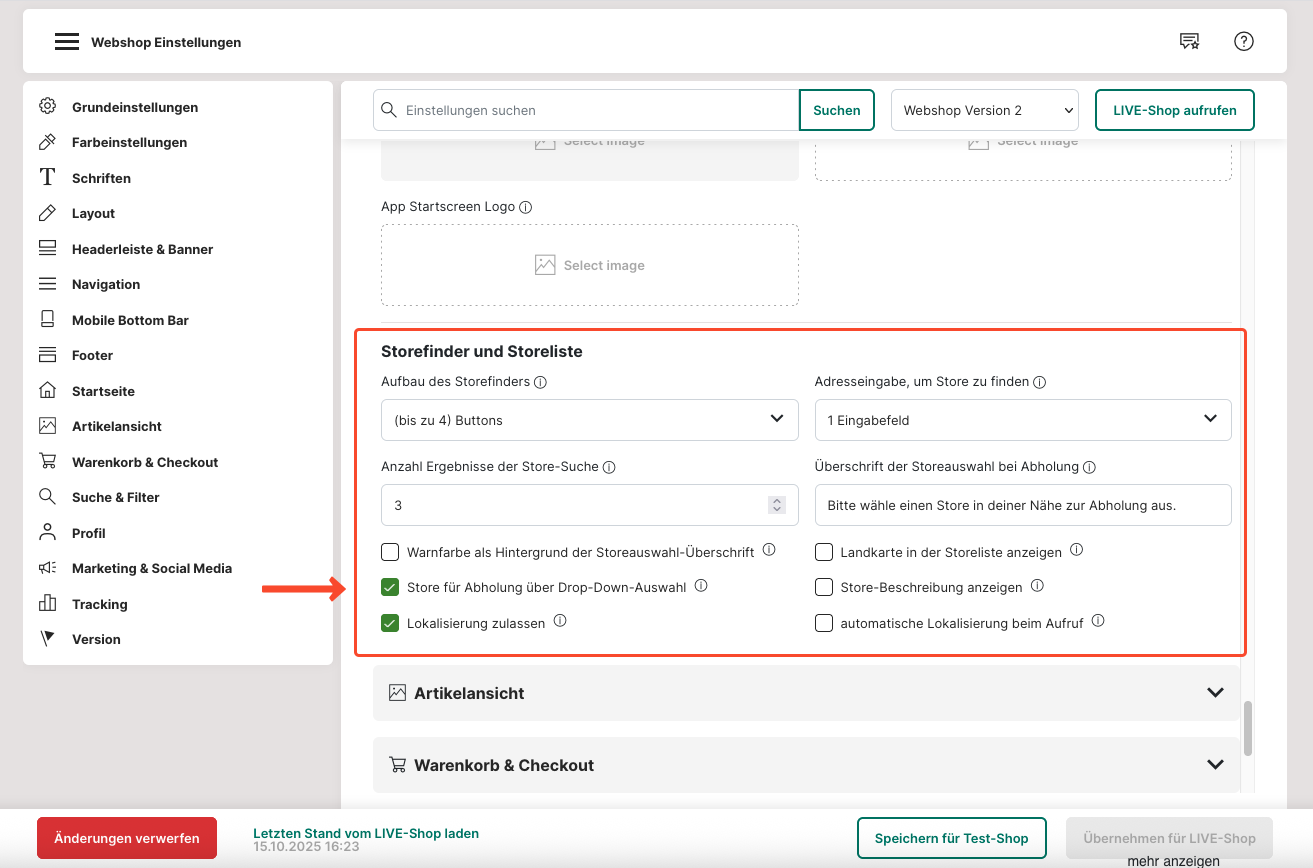Click info icon next to Store-Beschreibung anzeigen
The image size is (1313, 868).
tap(1037, 586)
